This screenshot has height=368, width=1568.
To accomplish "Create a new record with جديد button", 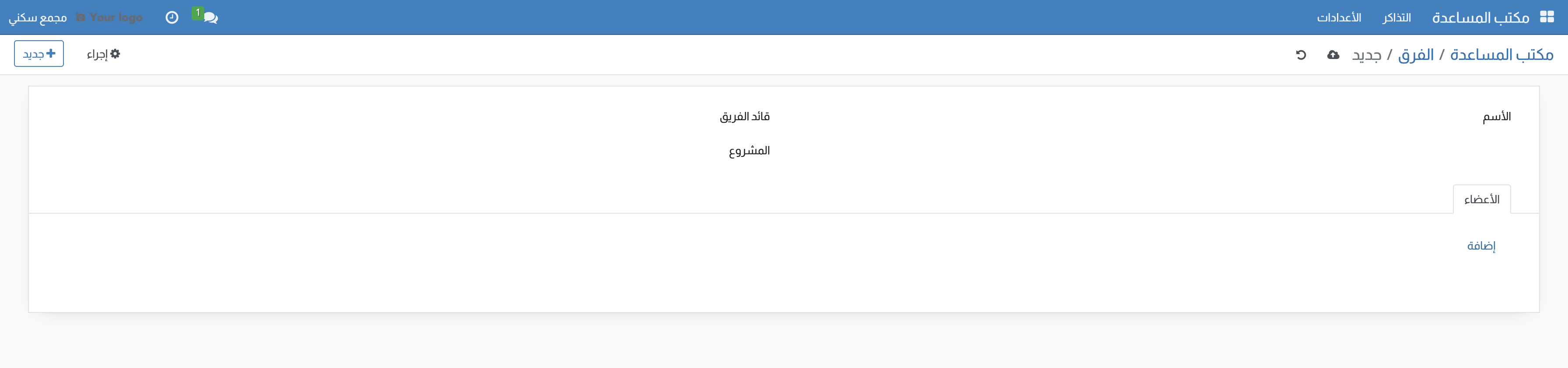I will (x=39, y=54).
